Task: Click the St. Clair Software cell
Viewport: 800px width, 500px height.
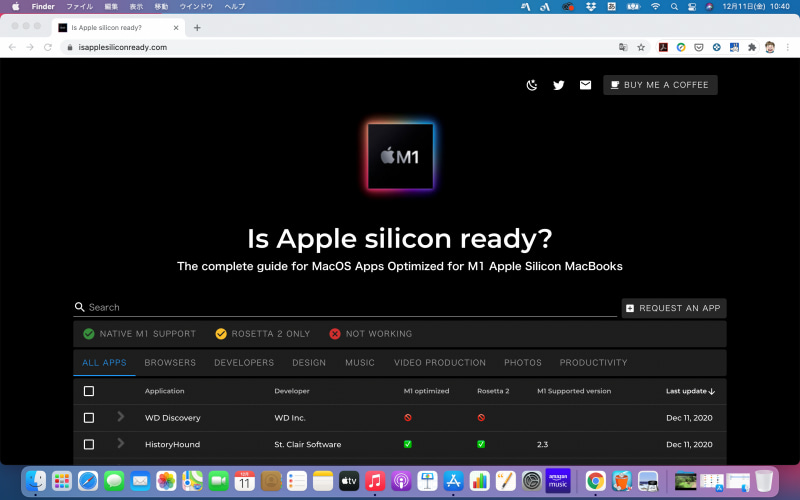Action: 308,444
